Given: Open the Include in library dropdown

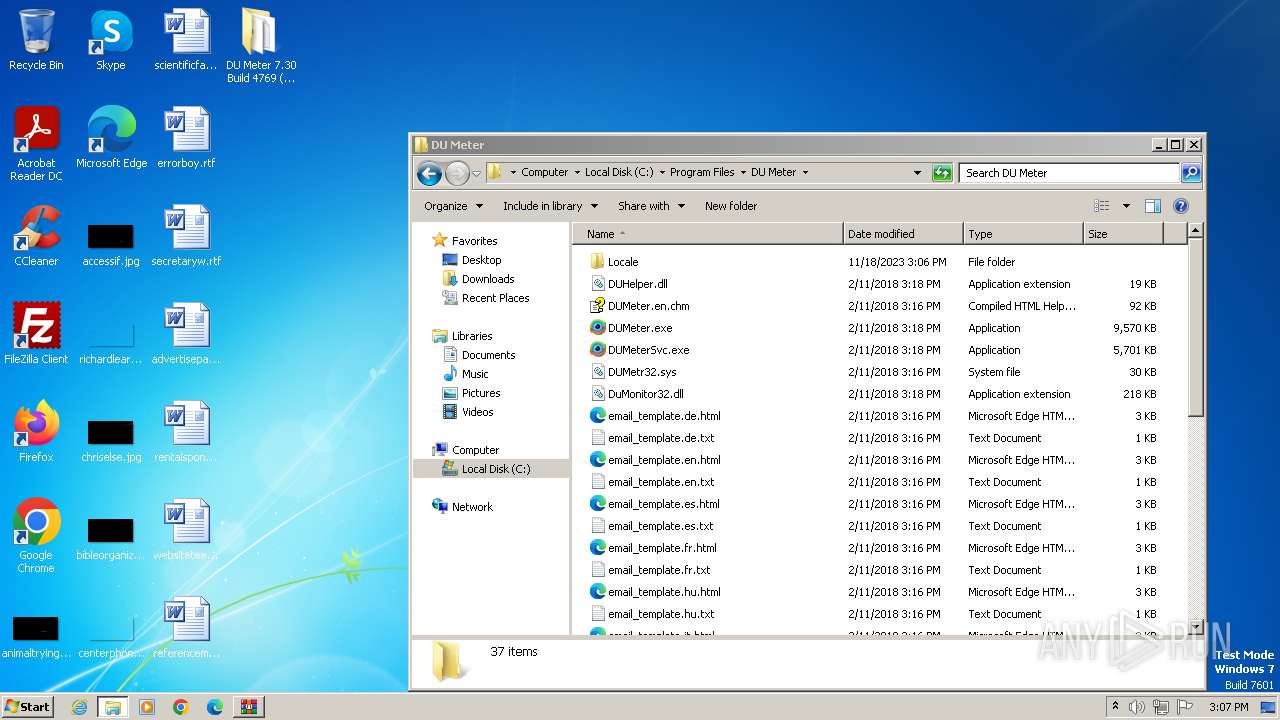Looking at the screenshot, I should click(x=550, y=206).
